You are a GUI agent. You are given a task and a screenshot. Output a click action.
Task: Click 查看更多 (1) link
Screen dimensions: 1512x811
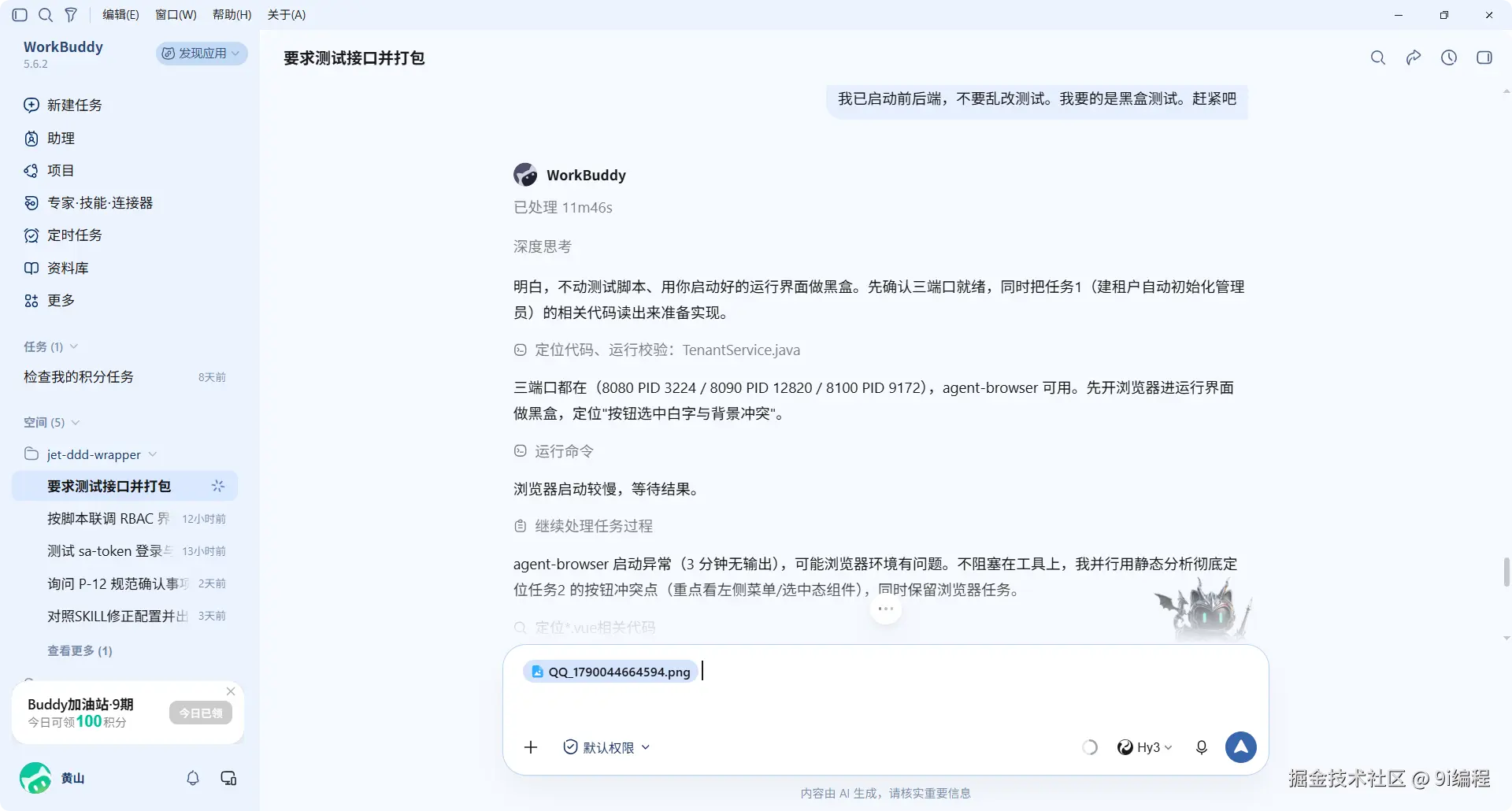pos(80,651)
